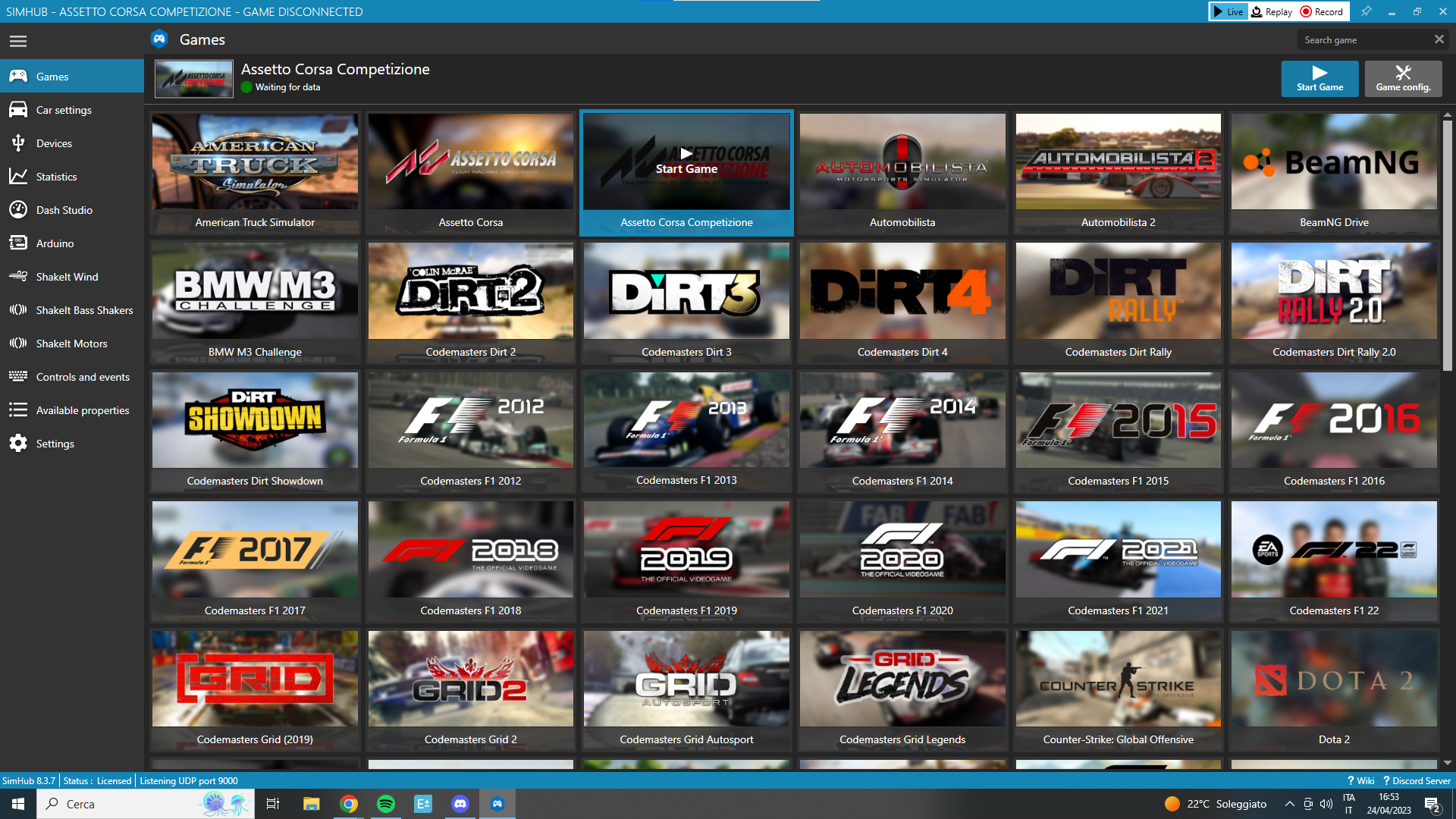Image resolution: width=1456 pixels, height=819 pixels.
Task: Open the Discord Server link
Action: [x=1417, y=781]
